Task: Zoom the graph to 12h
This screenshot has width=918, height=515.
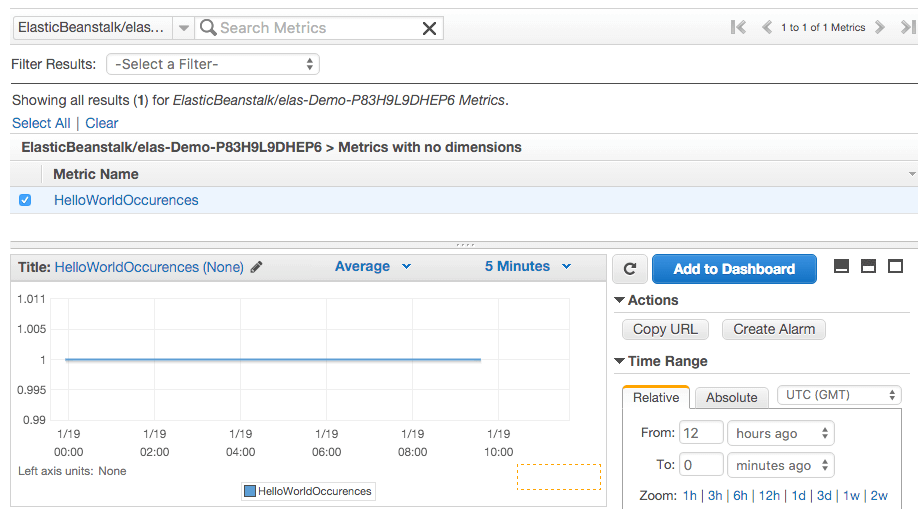Action: pyautogui.click(x=769, y=496)
